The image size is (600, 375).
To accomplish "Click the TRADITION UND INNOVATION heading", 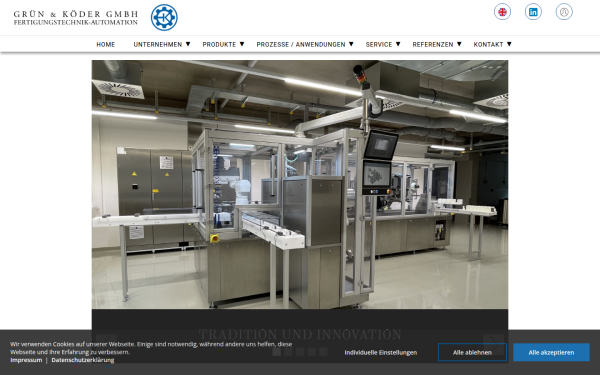I will 300,334.
